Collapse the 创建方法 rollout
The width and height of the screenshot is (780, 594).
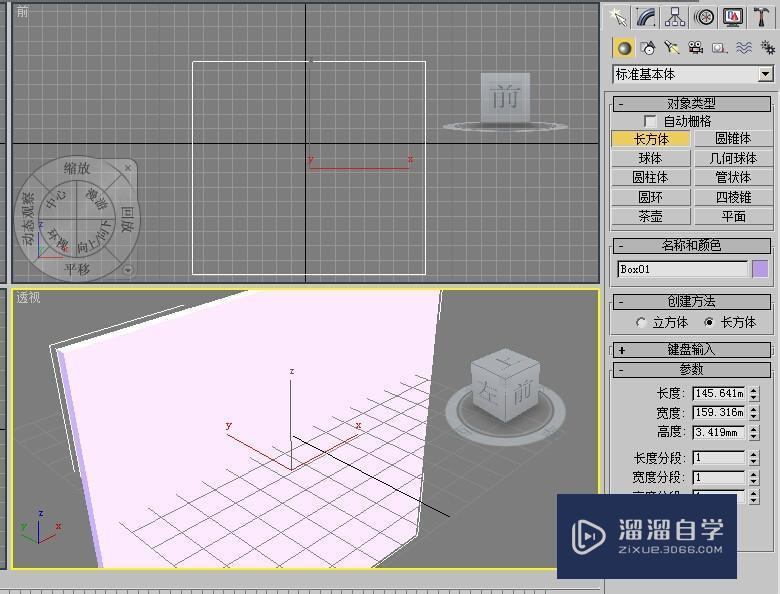click(691, 301)
